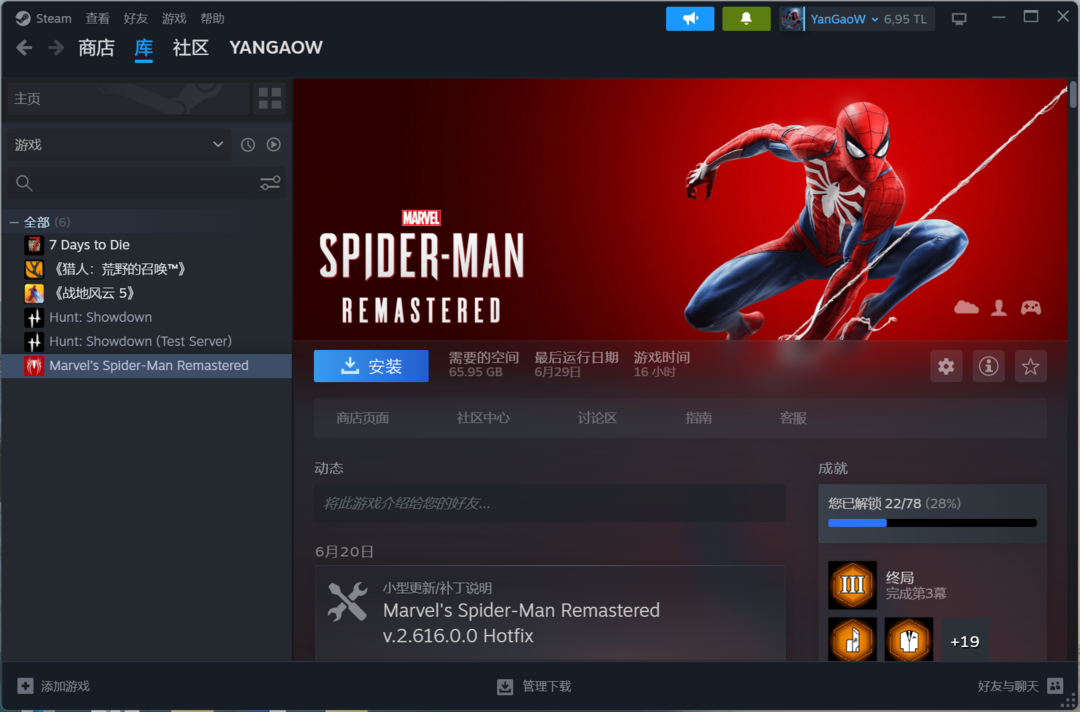
Task: Open game settings gear icon
Action: point(946,366)
